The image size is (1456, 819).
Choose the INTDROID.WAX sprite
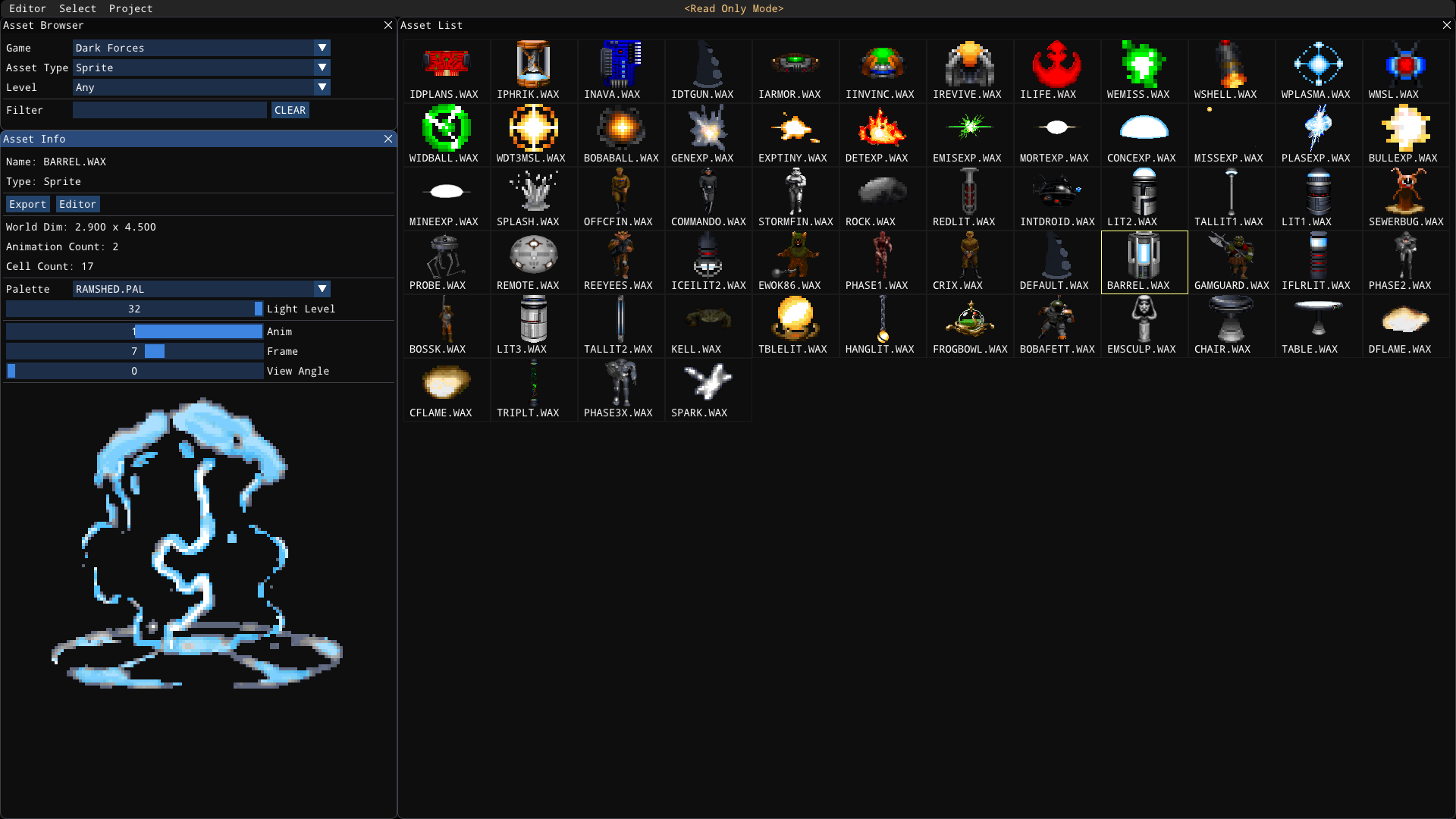pyautogui.click(x=1057, y=199)
